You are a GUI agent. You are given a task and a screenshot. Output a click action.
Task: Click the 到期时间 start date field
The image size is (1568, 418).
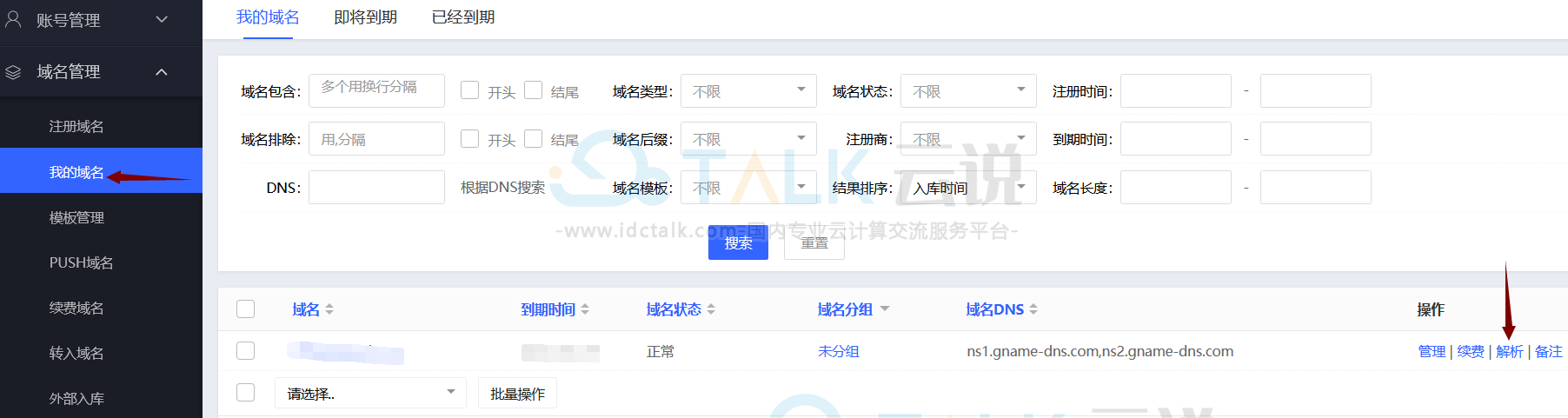click(x=1176, y=139)
